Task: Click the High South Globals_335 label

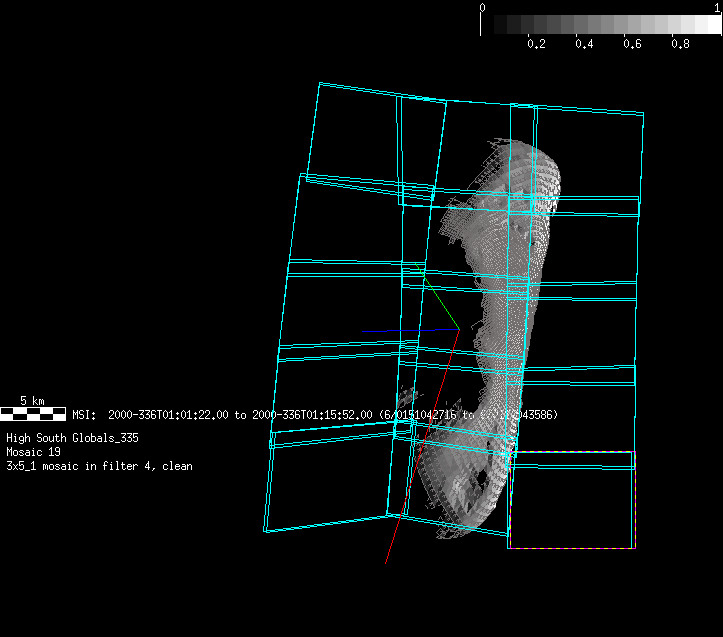Action: pyautogui.click(x=72, y=438)
